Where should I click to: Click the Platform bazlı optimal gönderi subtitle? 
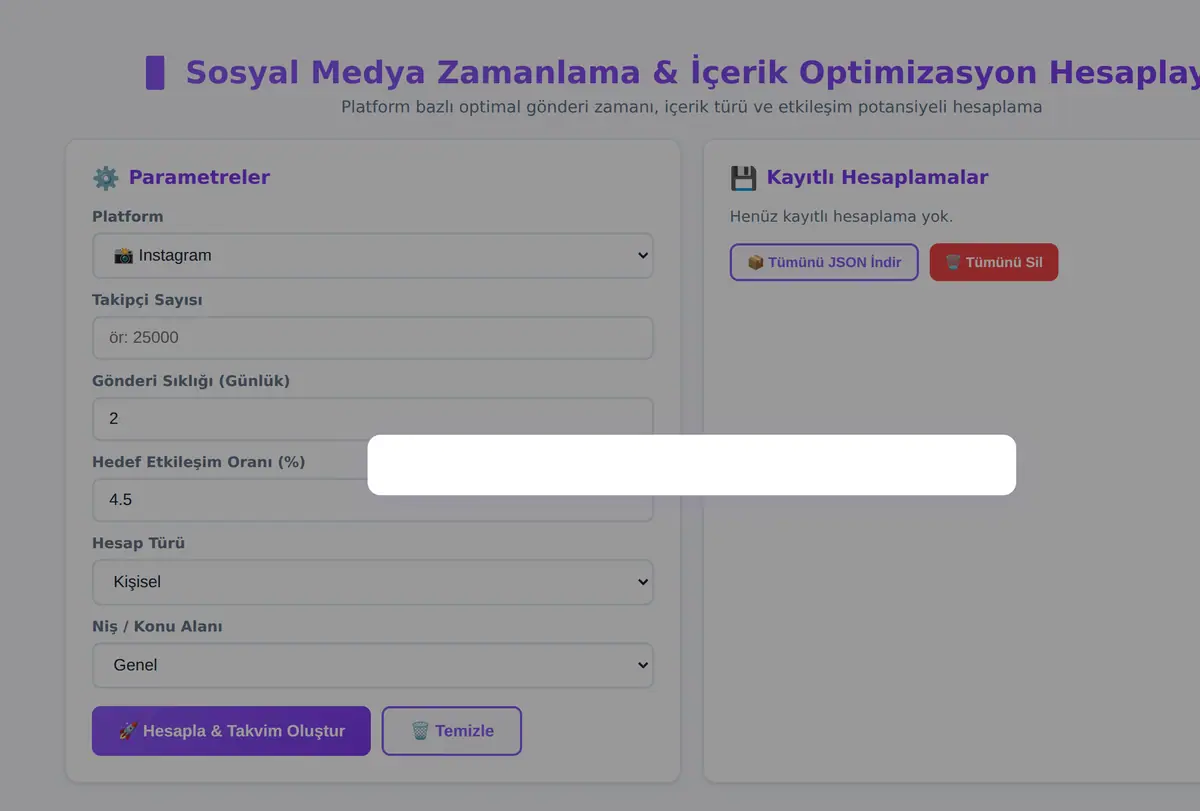(x=691, y=107)
